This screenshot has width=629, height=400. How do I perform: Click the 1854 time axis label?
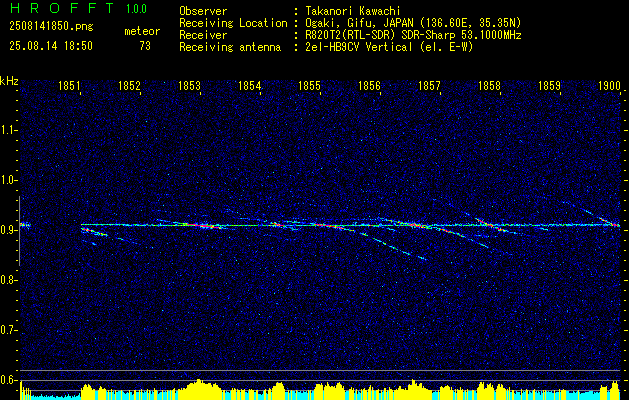coord(249,86)
